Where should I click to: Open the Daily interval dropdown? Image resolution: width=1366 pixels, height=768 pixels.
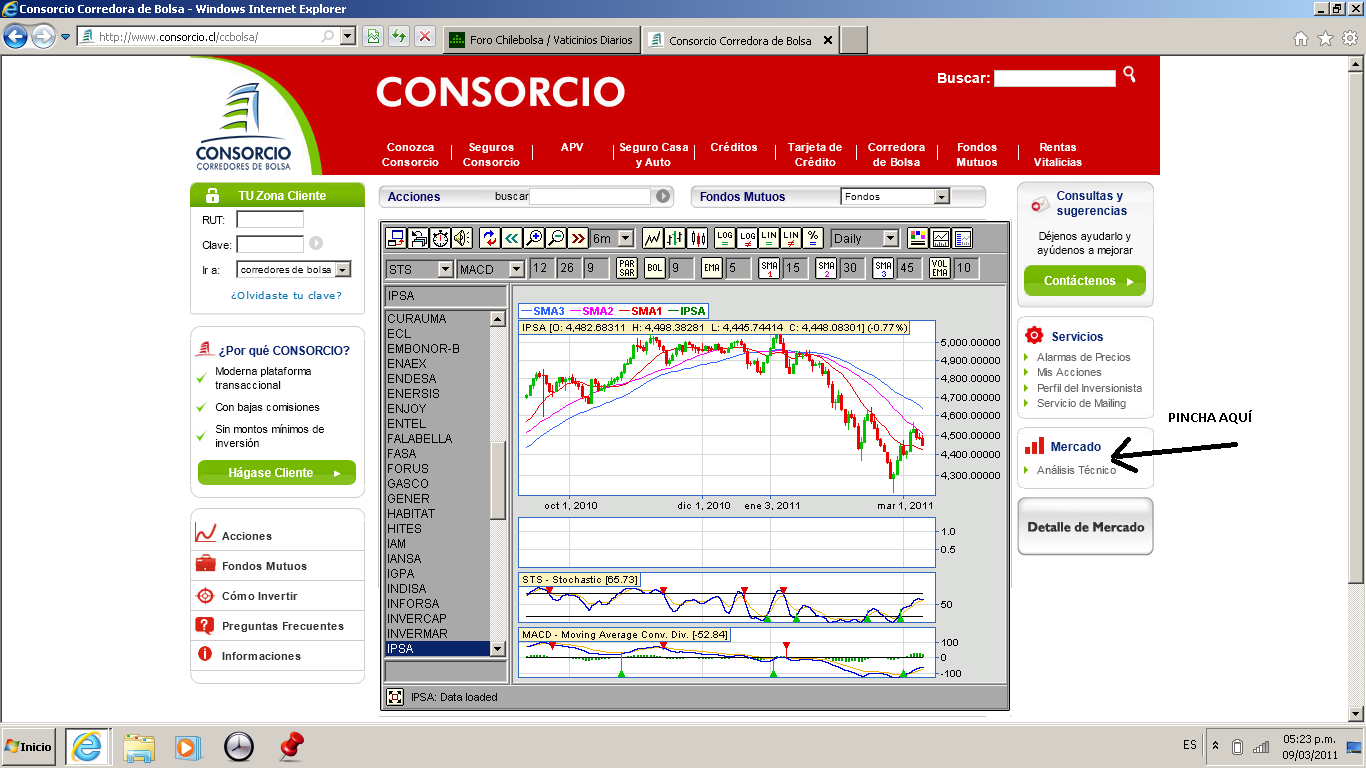click(x=865, y=238)
